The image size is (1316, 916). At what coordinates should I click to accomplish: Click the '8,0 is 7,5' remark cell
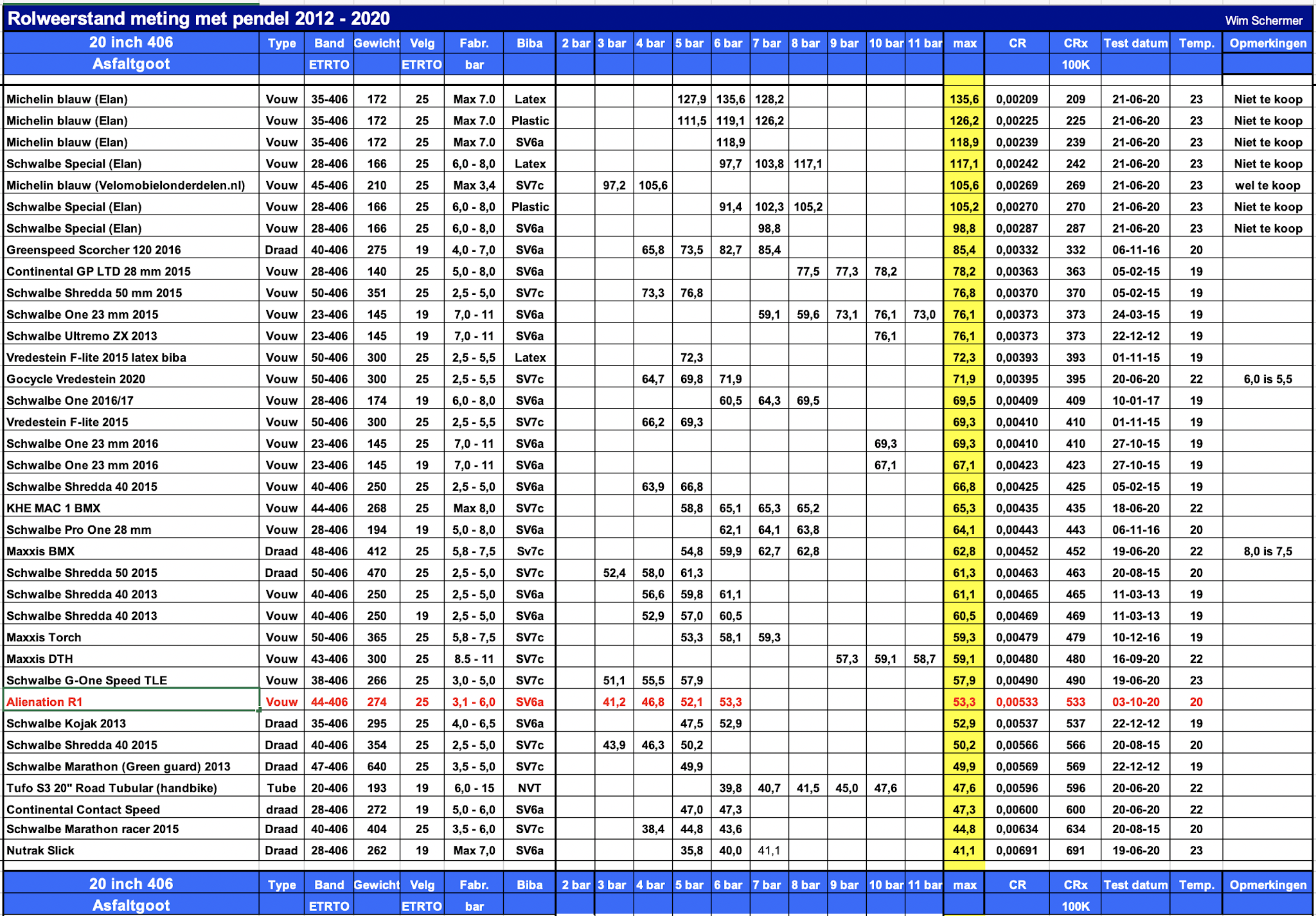point(1267,551)
